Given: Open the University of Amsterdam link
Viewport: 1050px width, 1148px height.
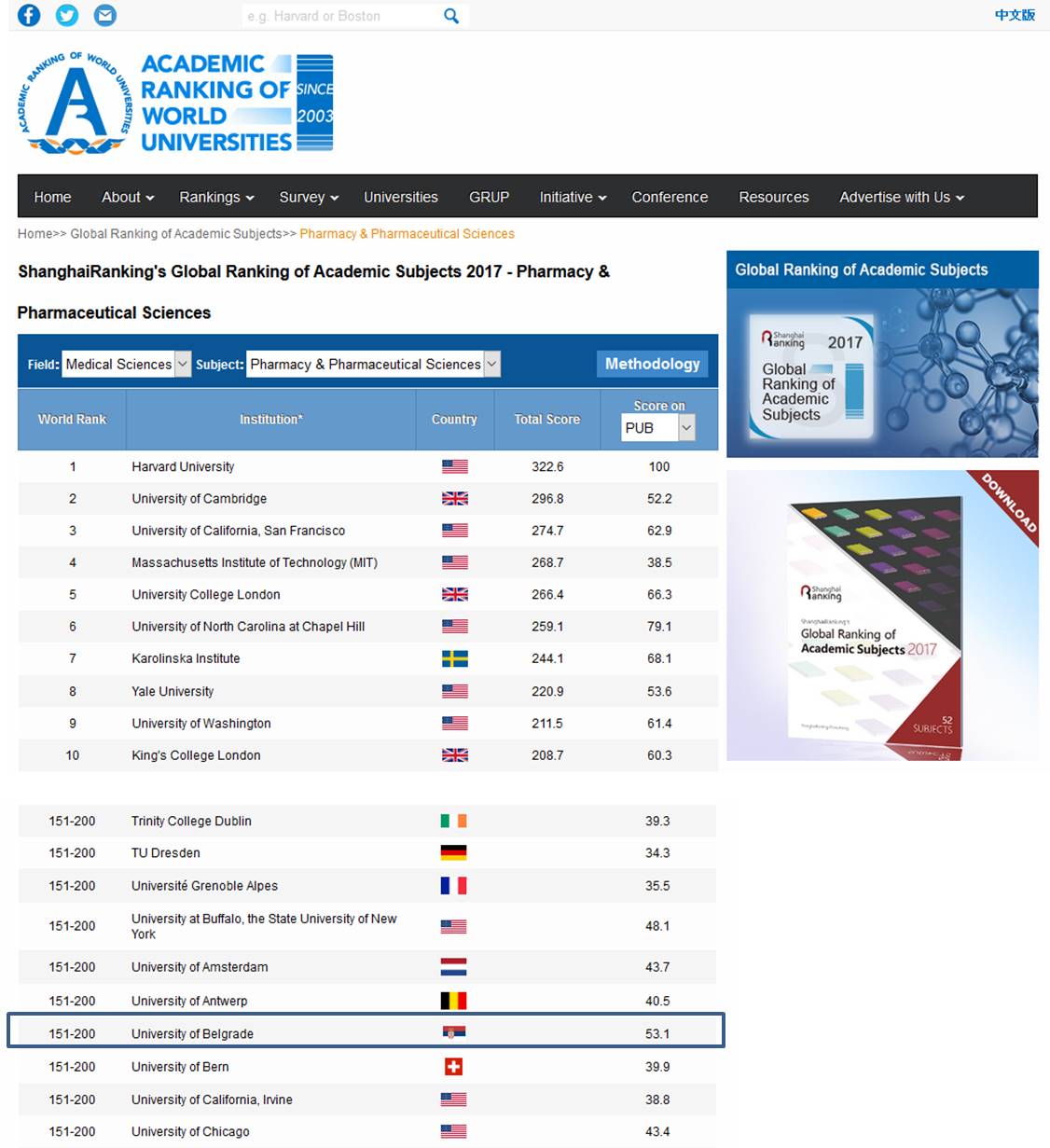Looking at the screenshot, I should pos(200,967).
